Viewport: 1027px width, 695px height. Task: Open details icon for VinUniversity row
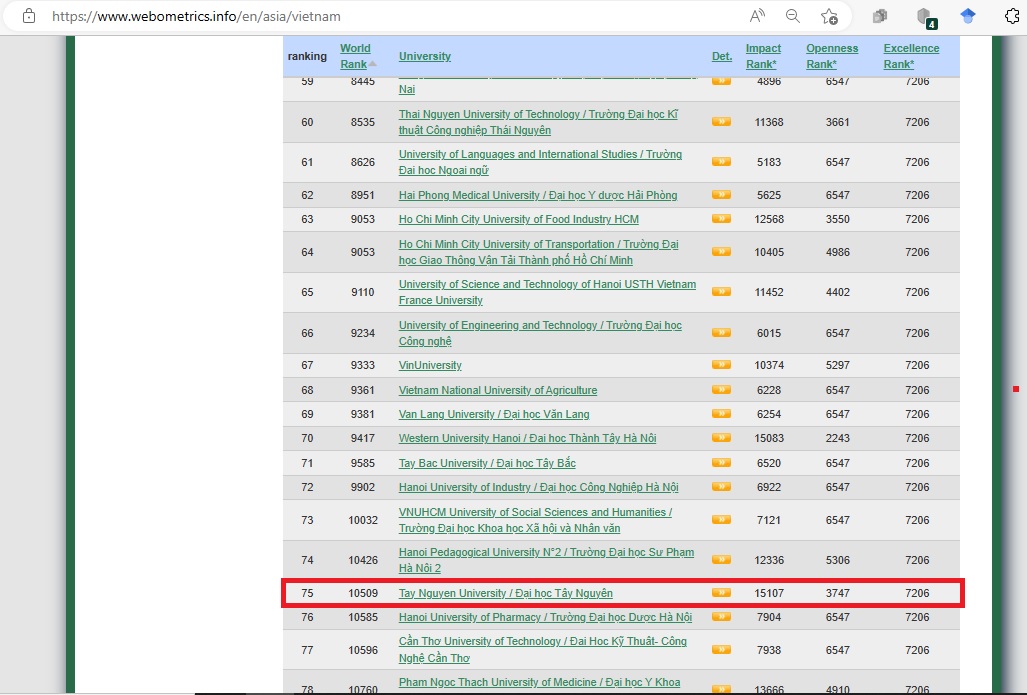[x=721, y=365]
